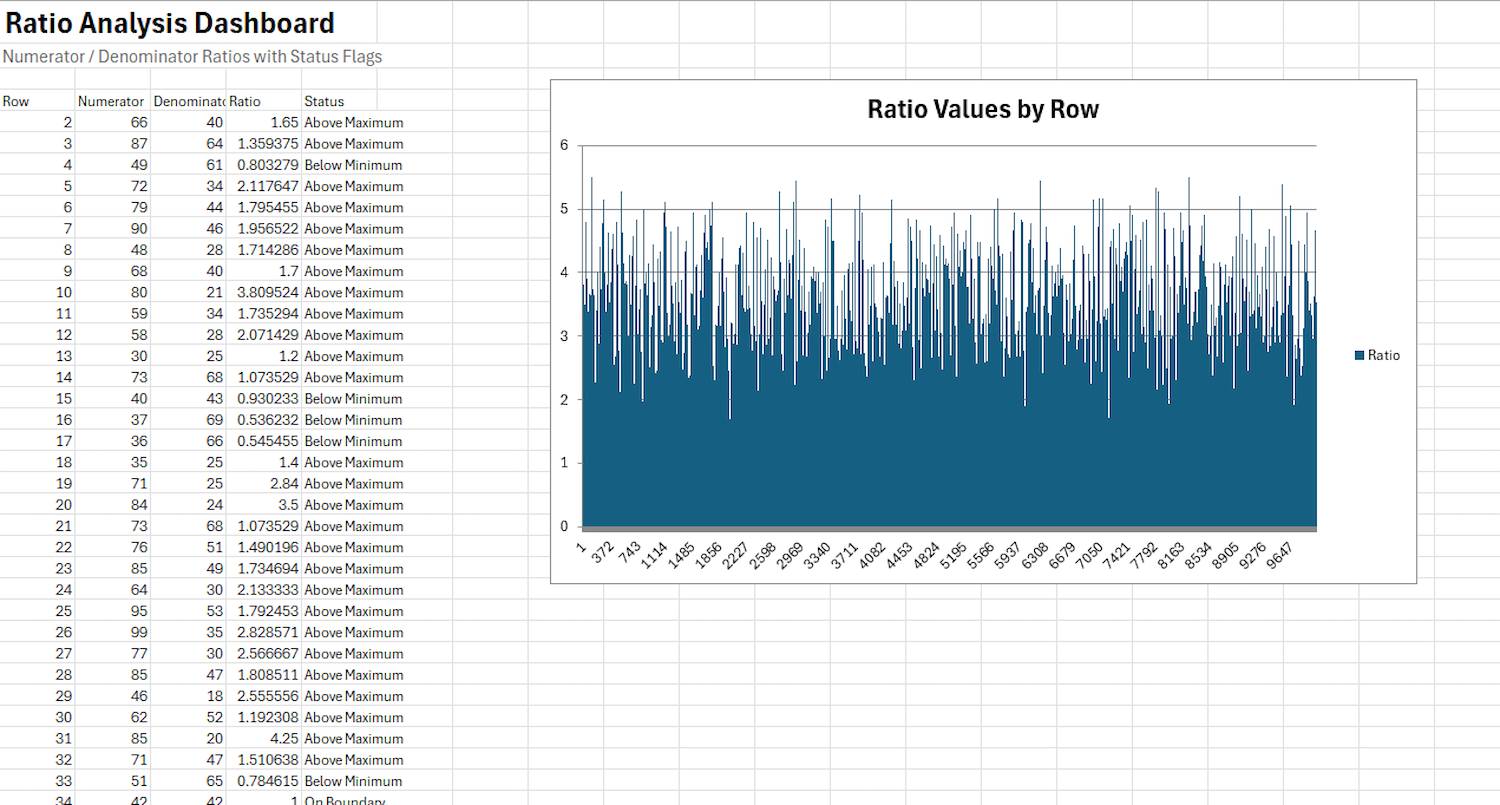Screen dimensions: 1500x805
Task: Select the "Status" column header cell
Action: point(340,101)
